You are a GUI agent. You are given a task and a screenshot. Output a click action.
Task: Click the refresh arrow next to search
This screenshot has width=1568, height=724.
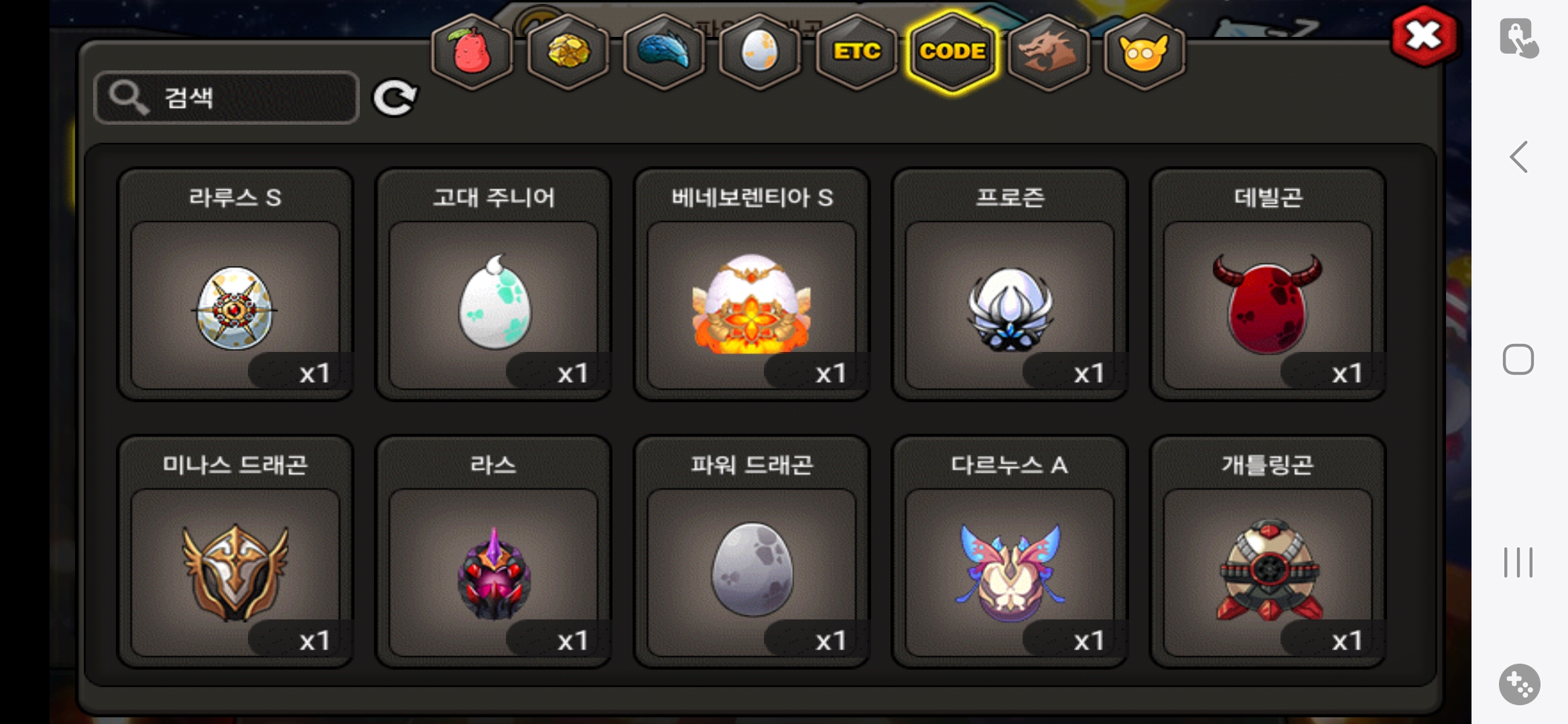(x=395, y=98)
